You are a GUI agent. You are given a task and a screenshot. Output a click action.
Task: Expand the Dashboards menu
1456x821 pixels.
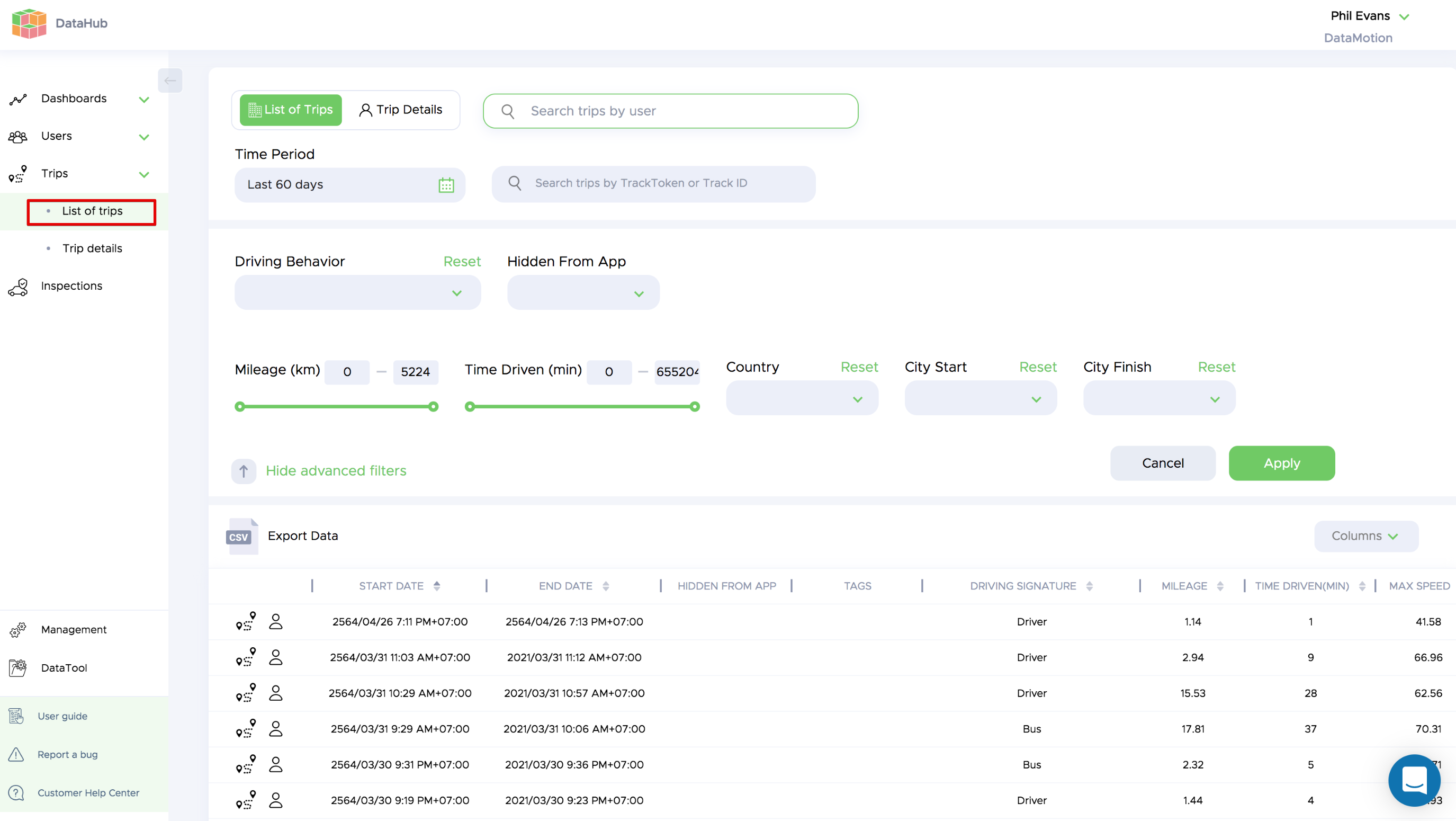coord(144,100)
